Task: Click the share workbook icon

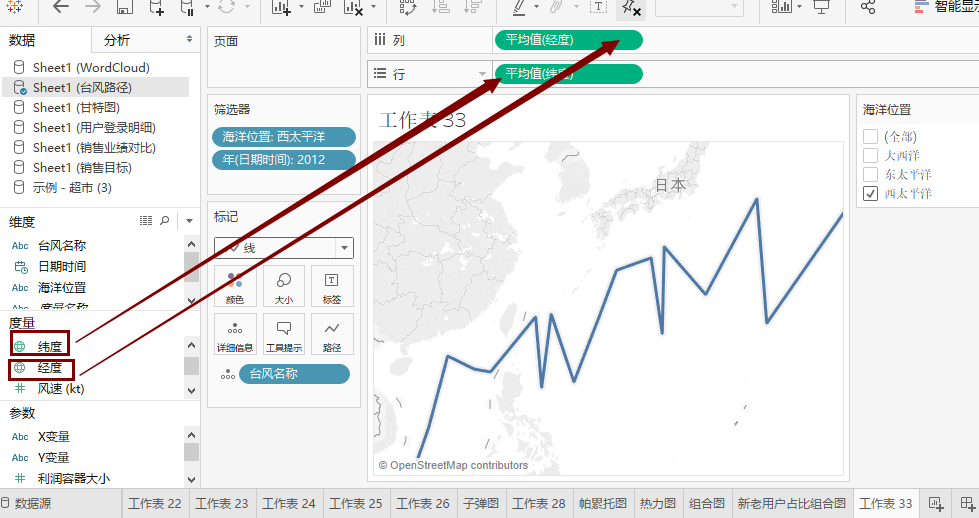Action: point(868,7)
